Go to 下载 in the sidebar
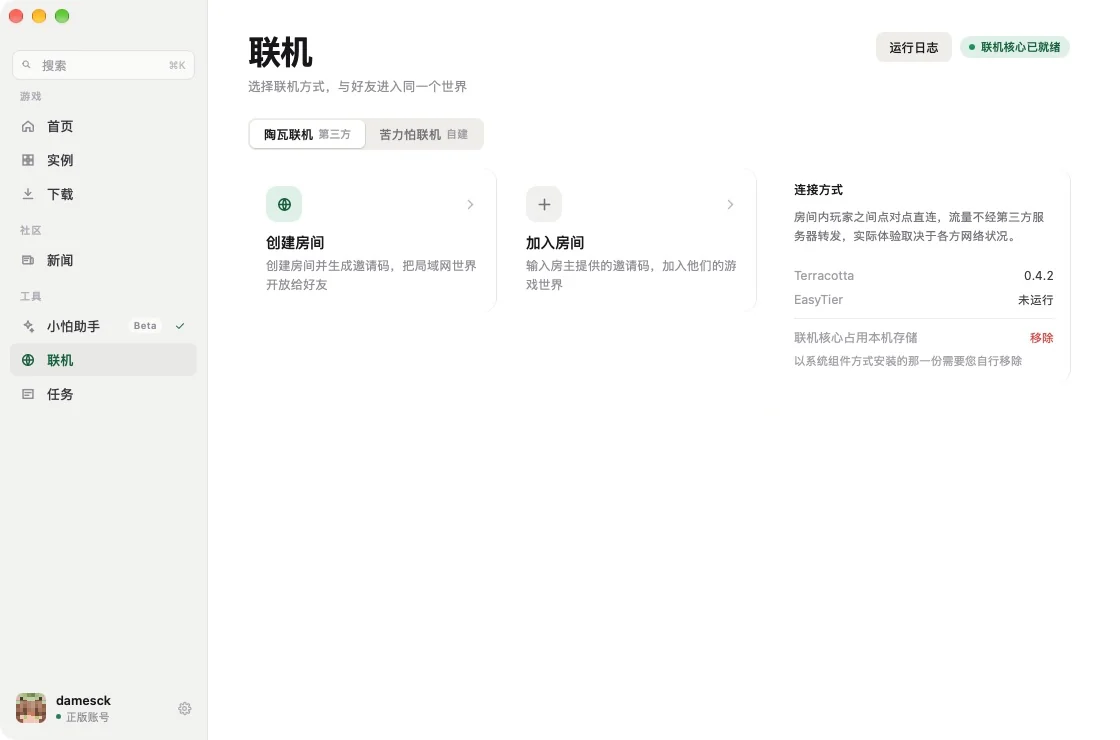The height and width of the screenshot is (740, 1120). point(104,194)
